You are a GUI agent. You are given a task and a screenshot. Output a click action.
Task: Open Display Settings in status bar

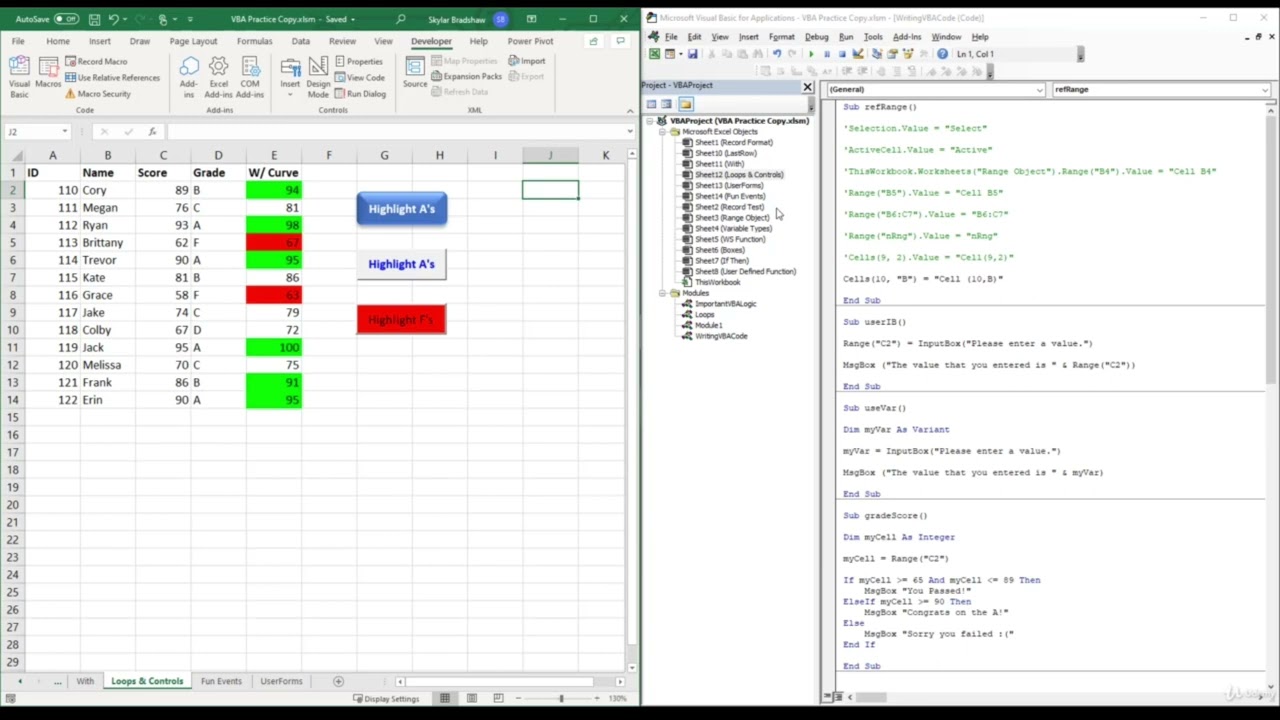click(385, 698)
